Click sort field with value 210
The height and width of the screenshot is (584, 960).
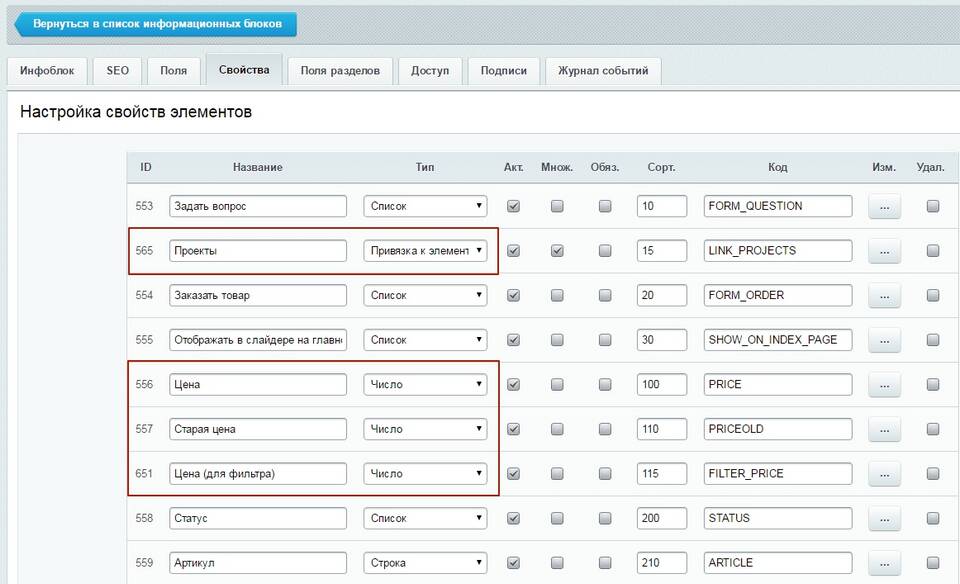coord(662,563)
